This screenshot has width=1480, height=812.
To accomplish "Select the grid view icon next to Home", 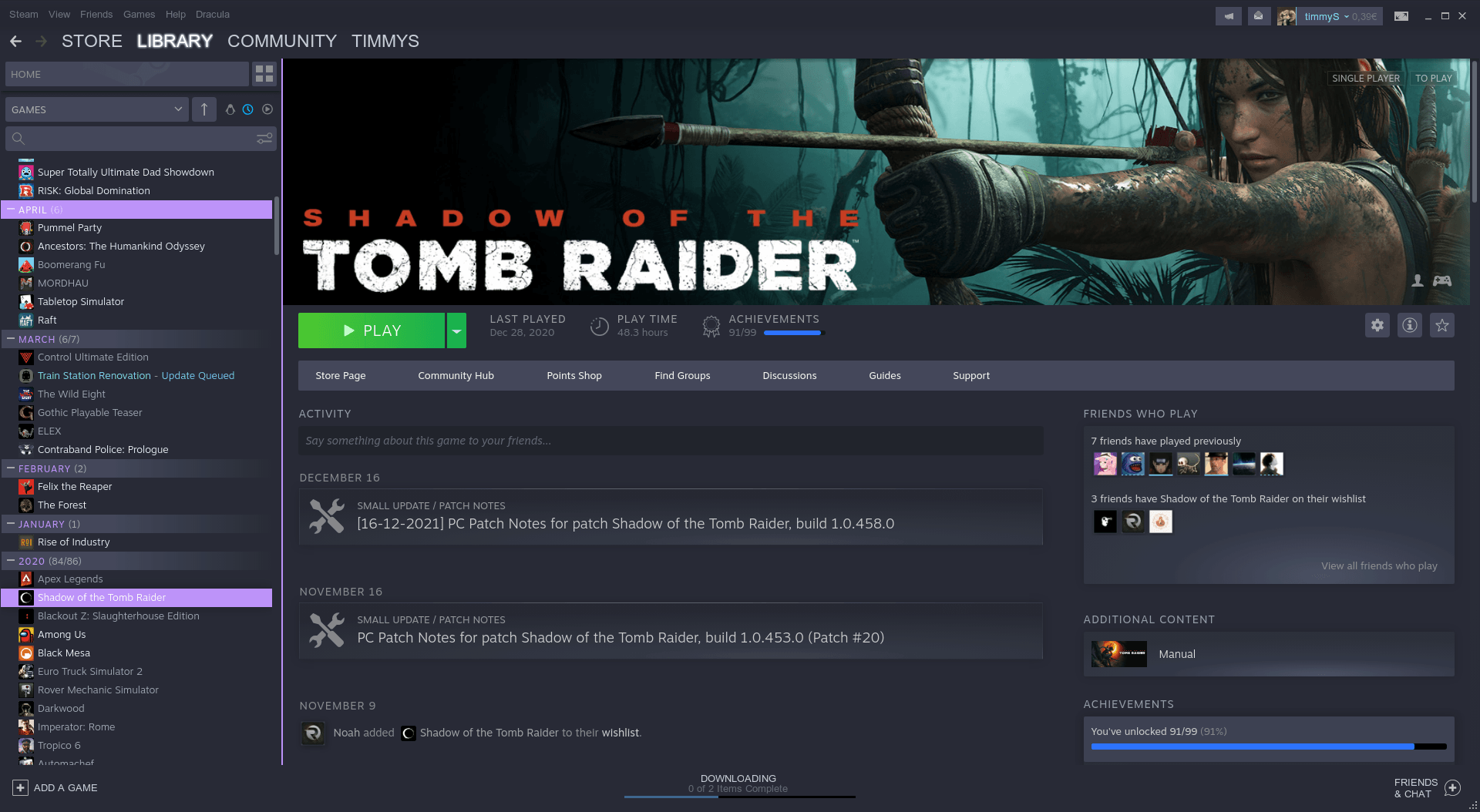I will [x=264, y=74].
